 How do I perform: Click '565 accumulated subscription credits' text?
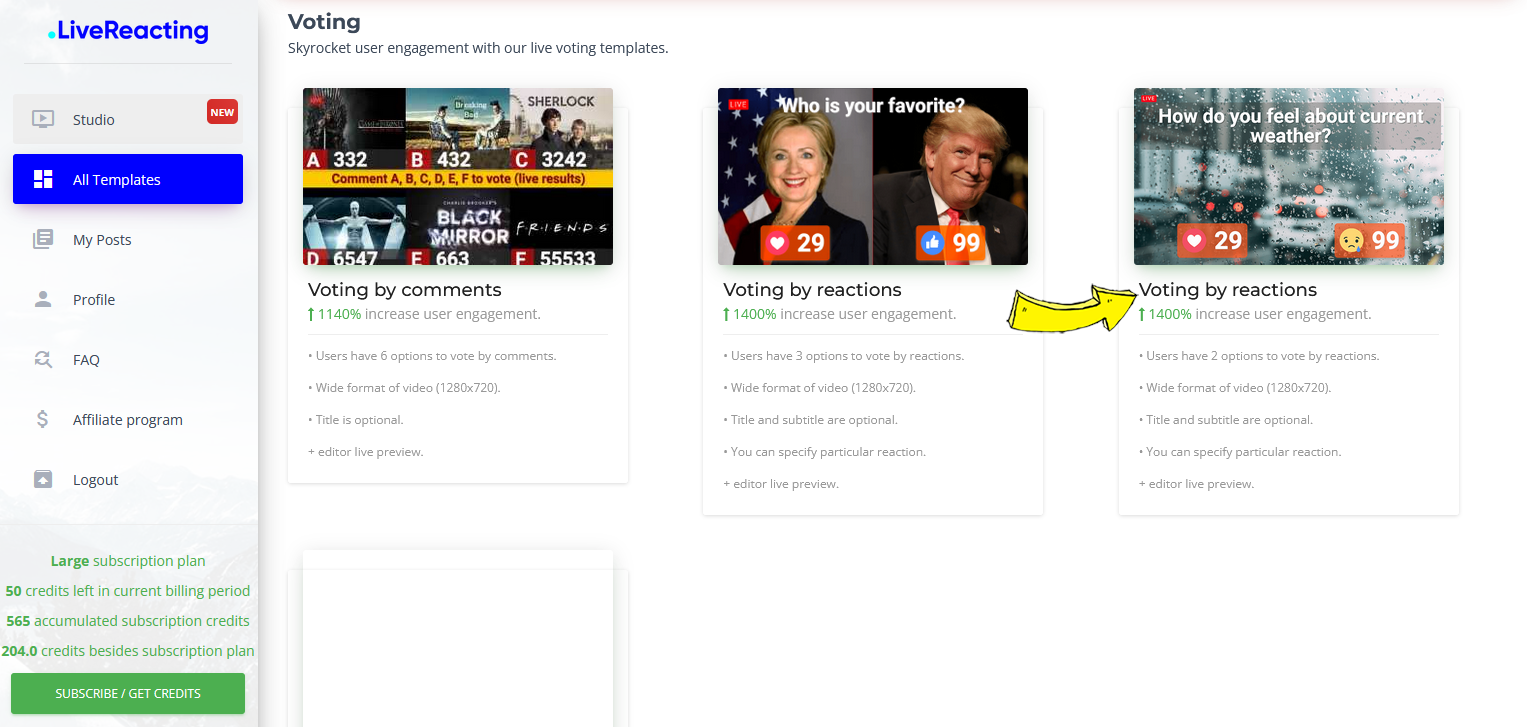pos(128,621)
